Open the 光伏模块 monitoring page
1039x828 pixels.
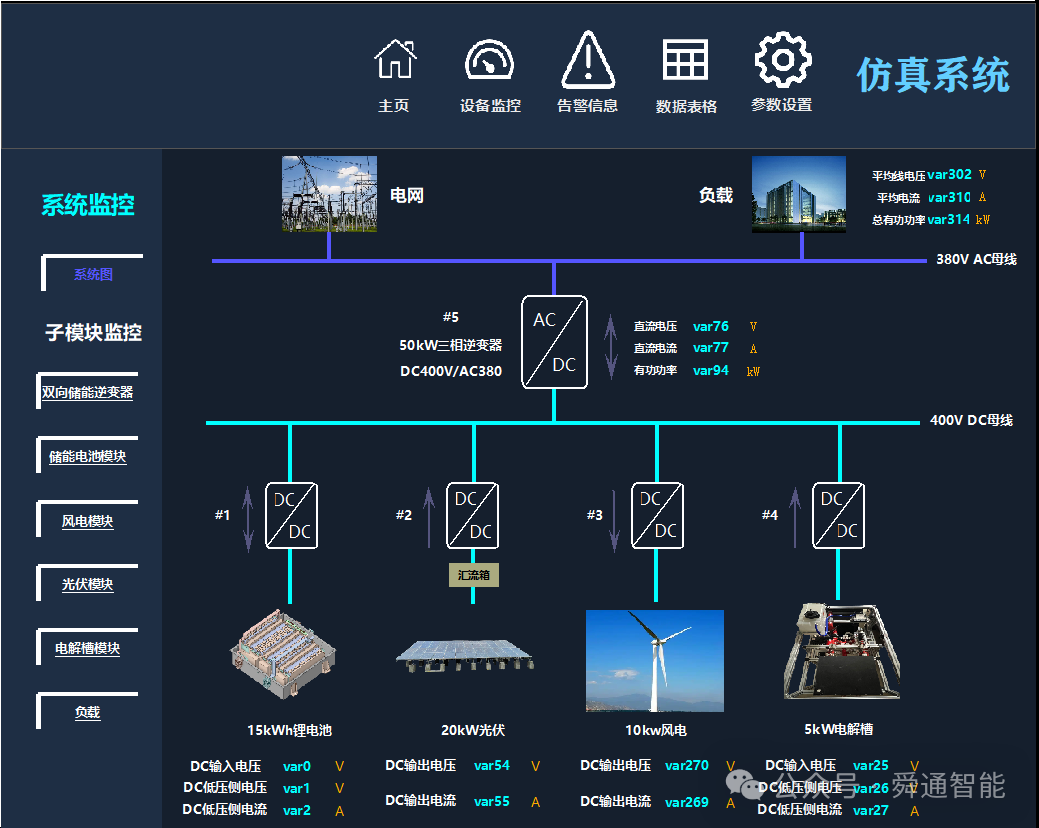click(88, 582)
